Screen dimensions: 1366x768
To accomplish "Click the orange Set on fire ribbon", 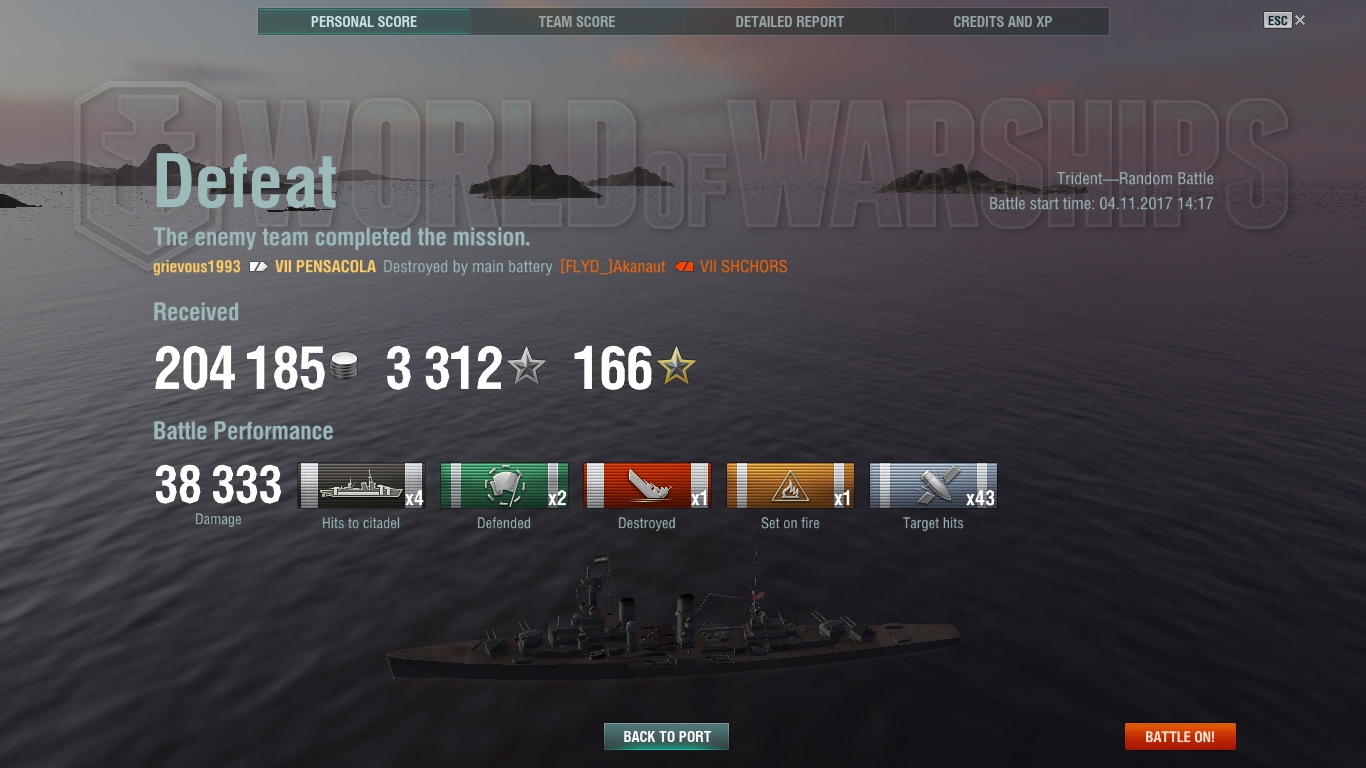I will click(x=790, y=486).
